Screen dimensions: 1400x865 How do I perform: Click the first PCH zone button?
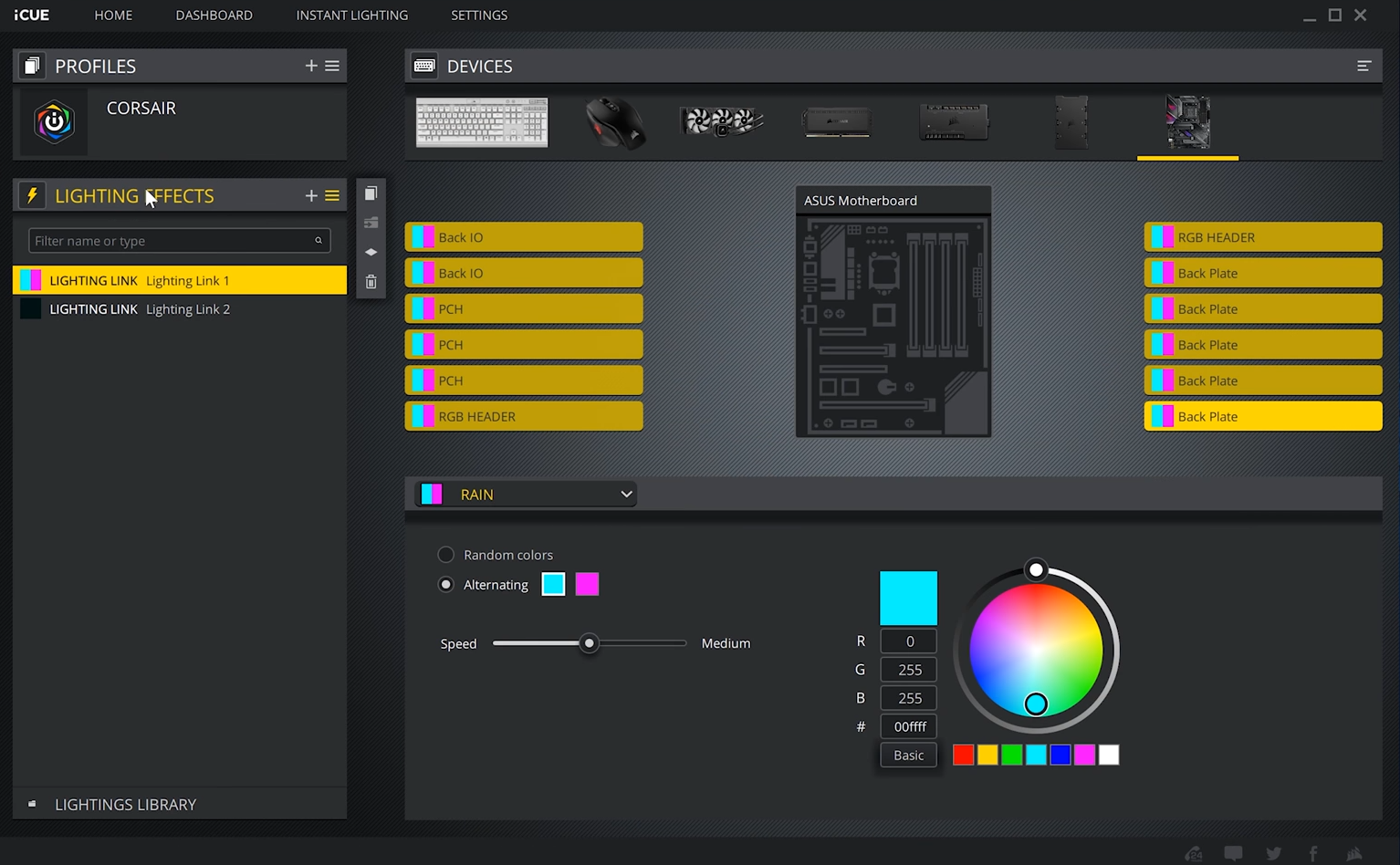click(524, 309)
